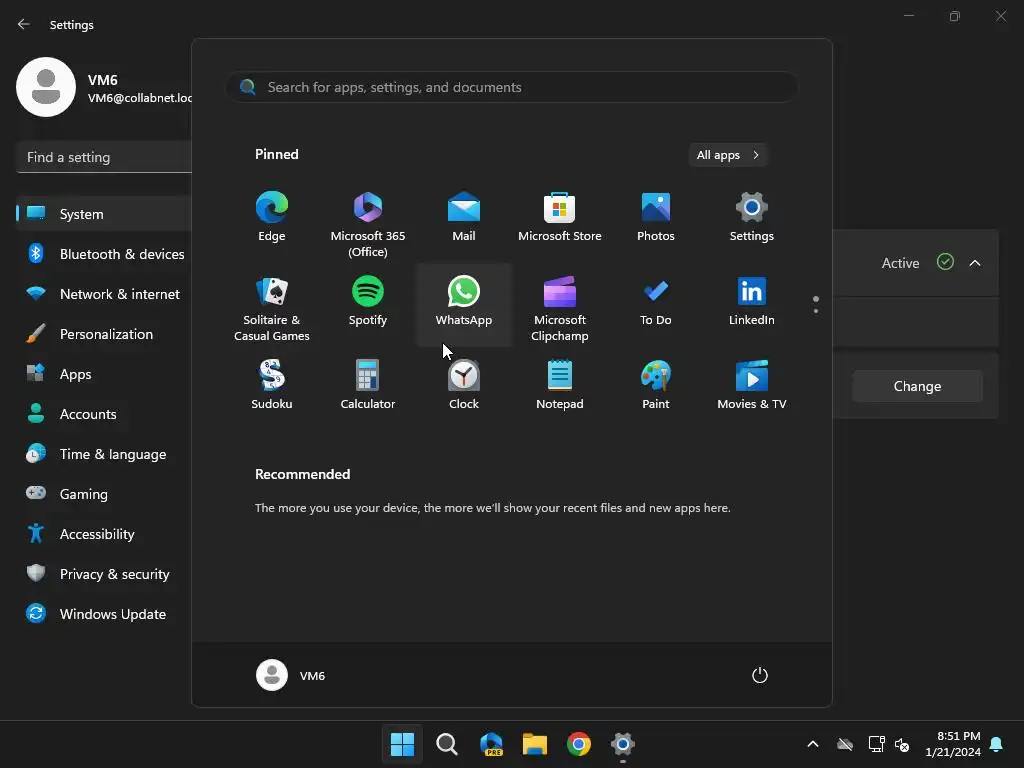Viewport: 1024px width, 768px height.
Task: Open the Calculator app
Action: (368, 385)
